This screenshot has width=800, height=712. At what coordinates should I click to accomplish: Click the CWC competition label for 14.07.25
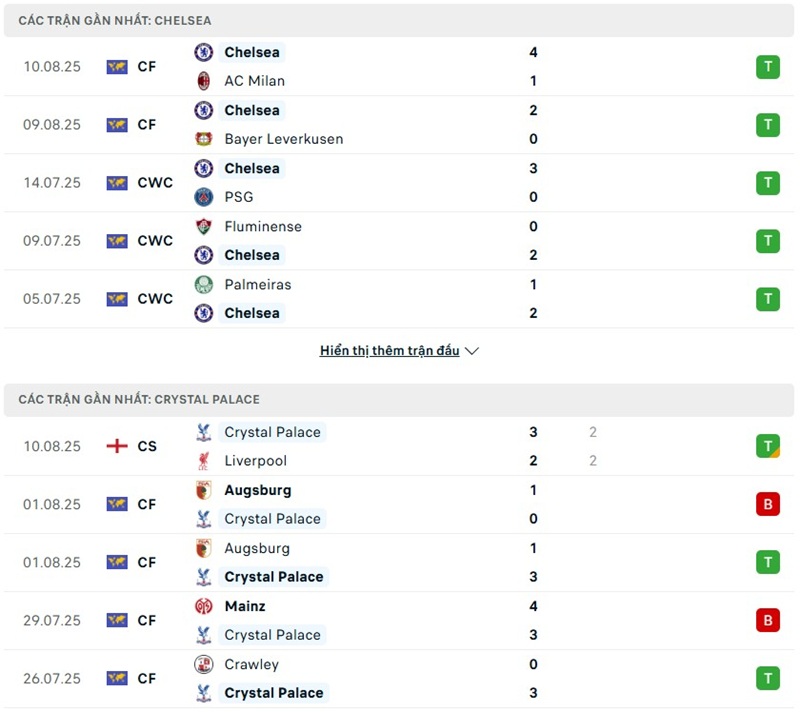[155, 183]
